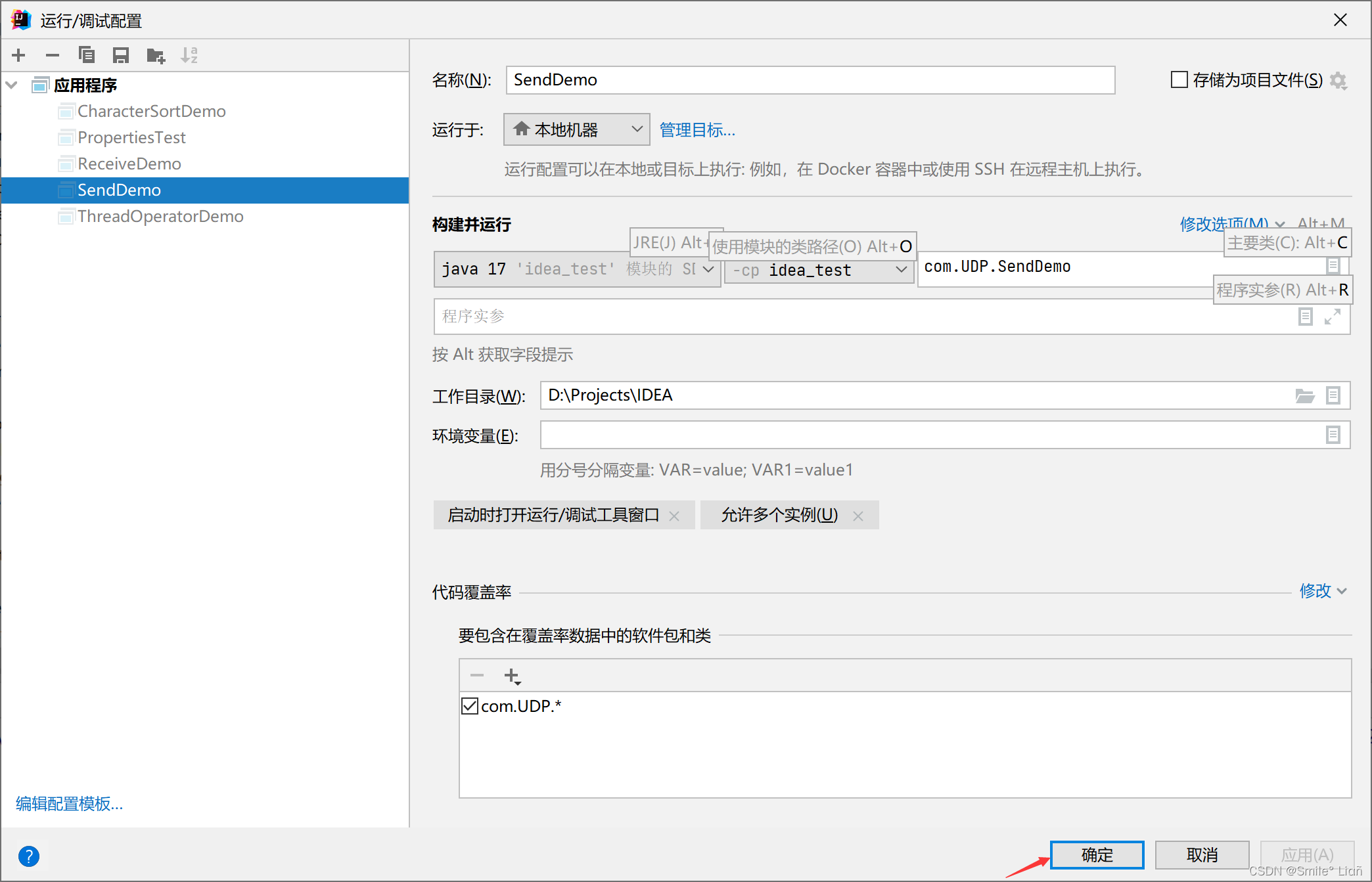Uncheck the com.UDP.* coverage checkbox
This screenshot has height=882, width=1372.
(x=470, y=706)
